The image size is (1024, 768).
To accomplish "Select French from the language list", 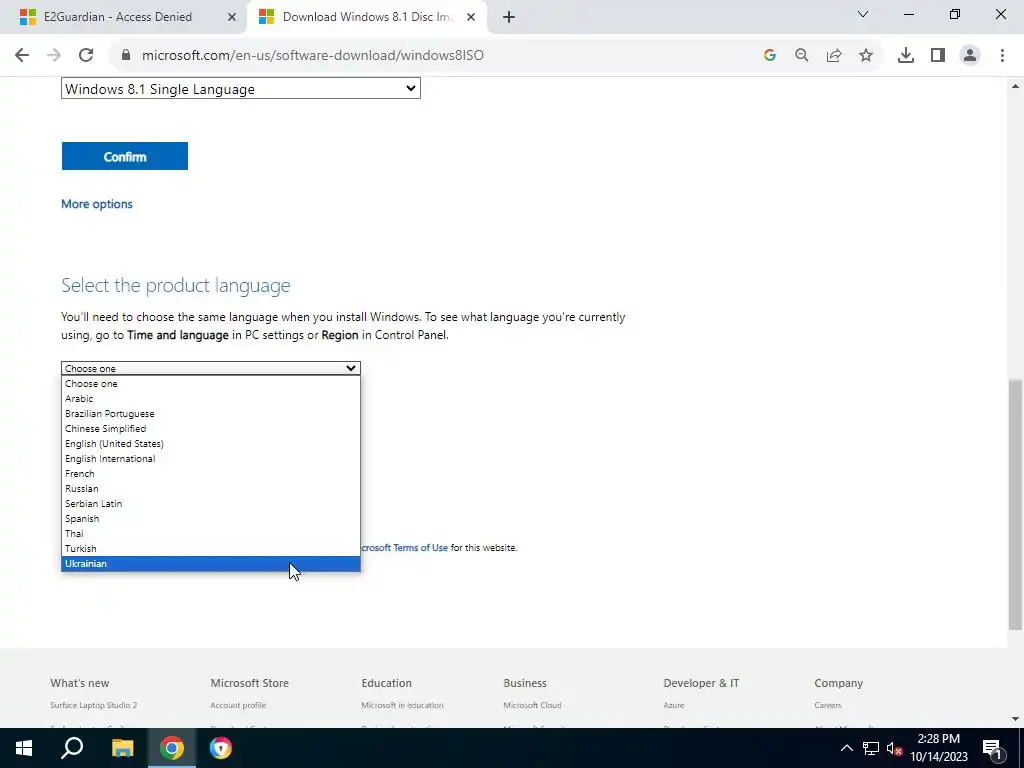I will [210, 473].
